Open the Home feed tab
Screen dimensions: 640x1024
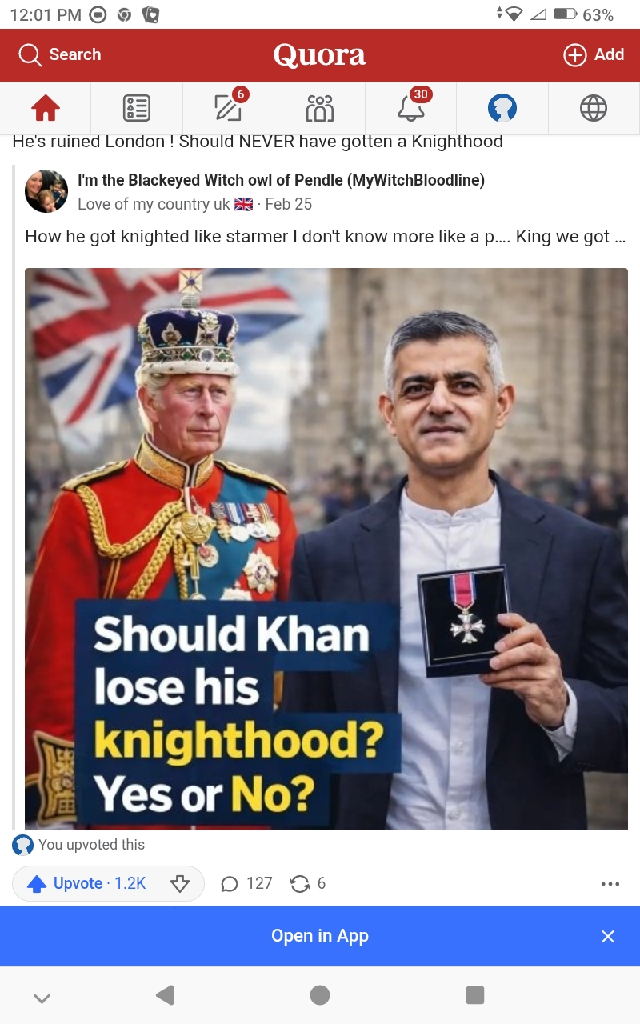point(46,108)
